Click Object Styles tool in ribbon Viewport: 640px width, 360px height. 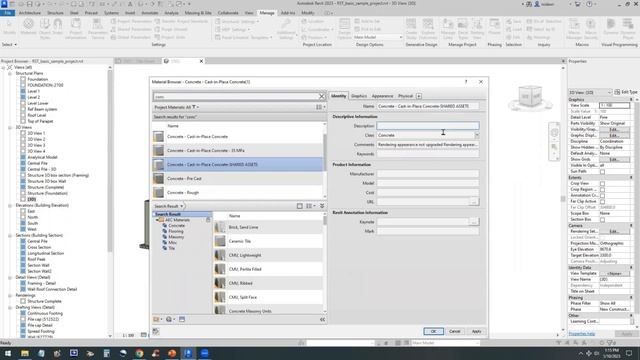point(45,29)
